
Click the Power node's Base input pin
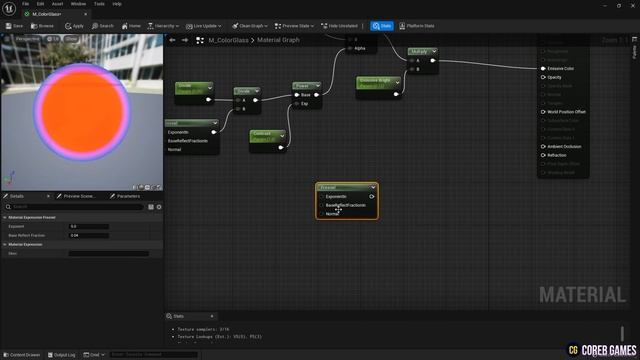pos(297,95)
